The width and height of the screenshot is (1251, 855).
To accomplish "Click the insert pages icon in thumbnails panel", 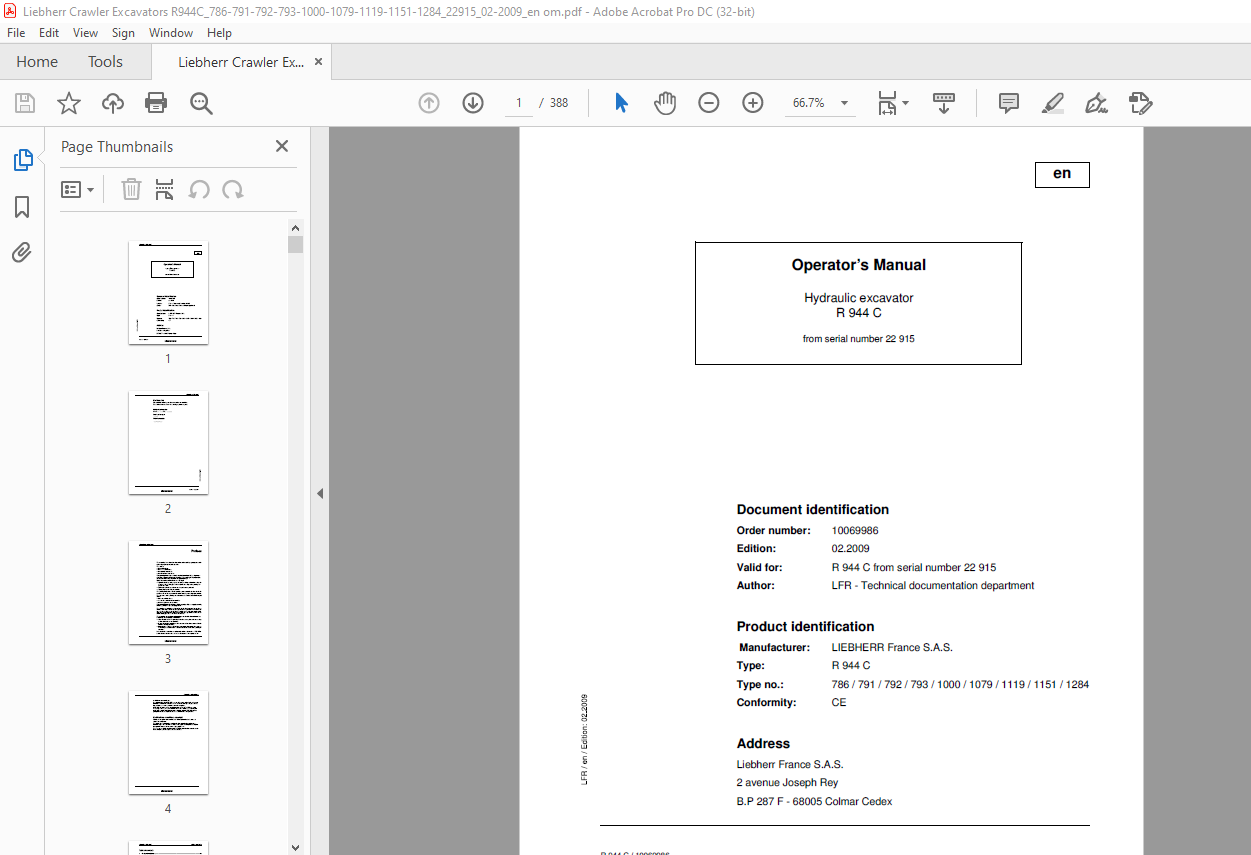I will click(165, 189).
